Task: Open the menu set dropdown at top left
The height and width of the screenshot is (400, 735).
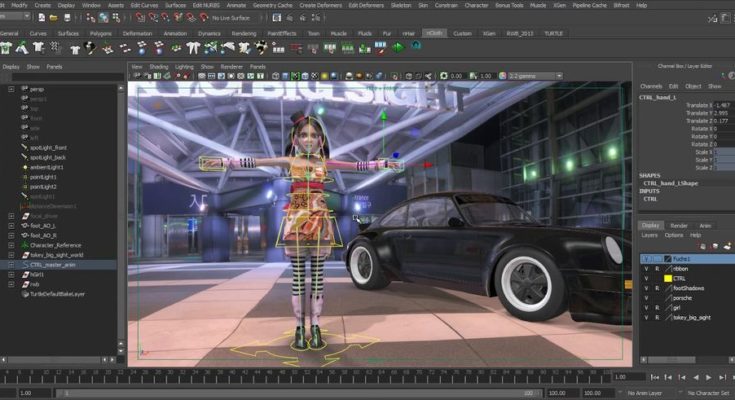Action: tap(15, 17)
